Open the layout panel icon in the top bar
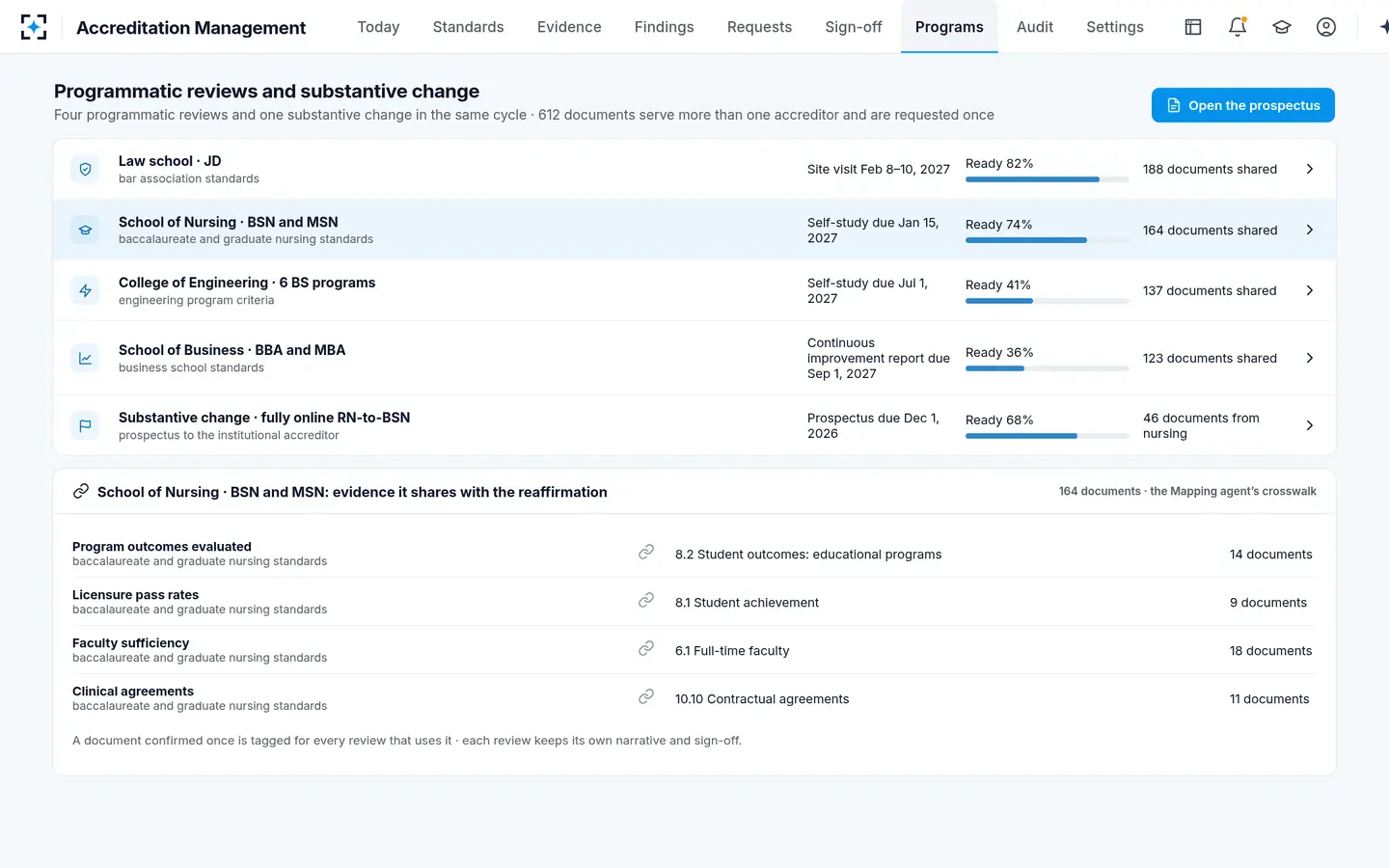The image size is (1389, 868). click(1193, 27)
